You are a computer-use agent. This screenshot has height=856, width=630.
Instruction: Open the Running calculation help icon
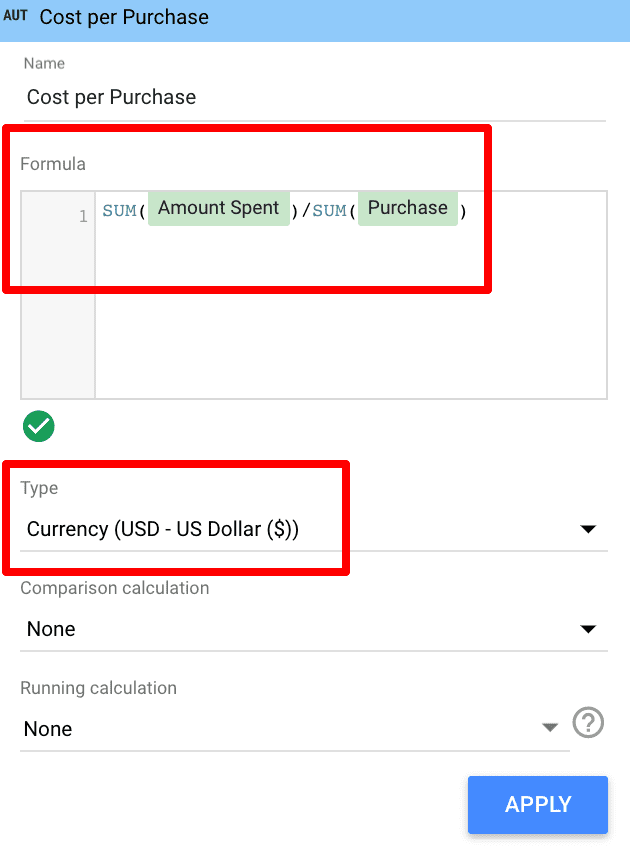(x=588, y=723)
